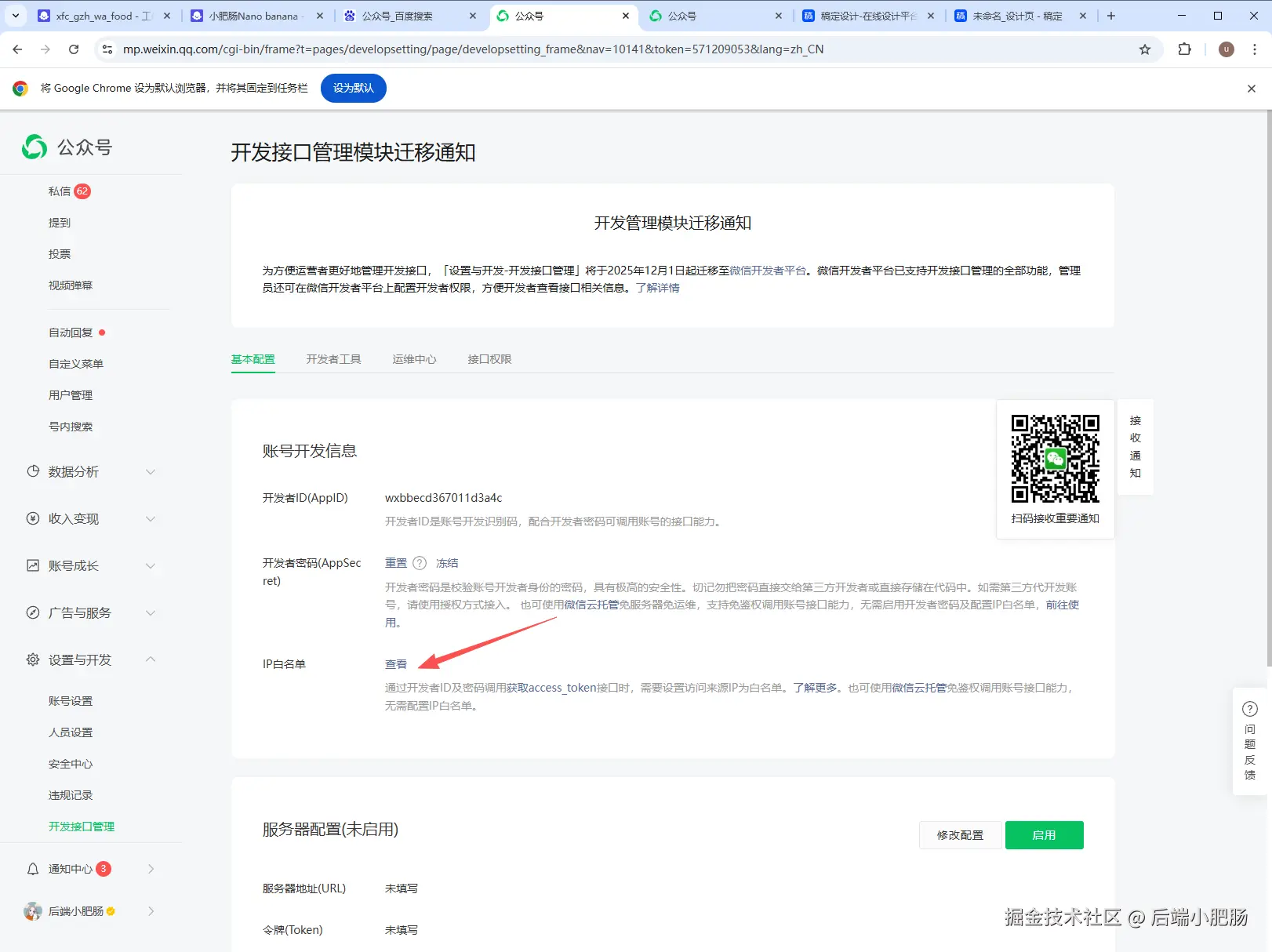1272x952 pixels.
Task: Click 了解更多 link
Action: 815,688
